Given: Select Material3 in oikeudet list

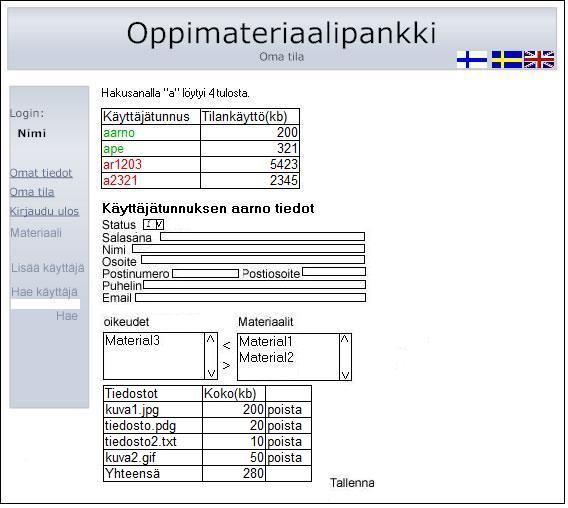Looking at the screenshot, I should coord(132,341).
